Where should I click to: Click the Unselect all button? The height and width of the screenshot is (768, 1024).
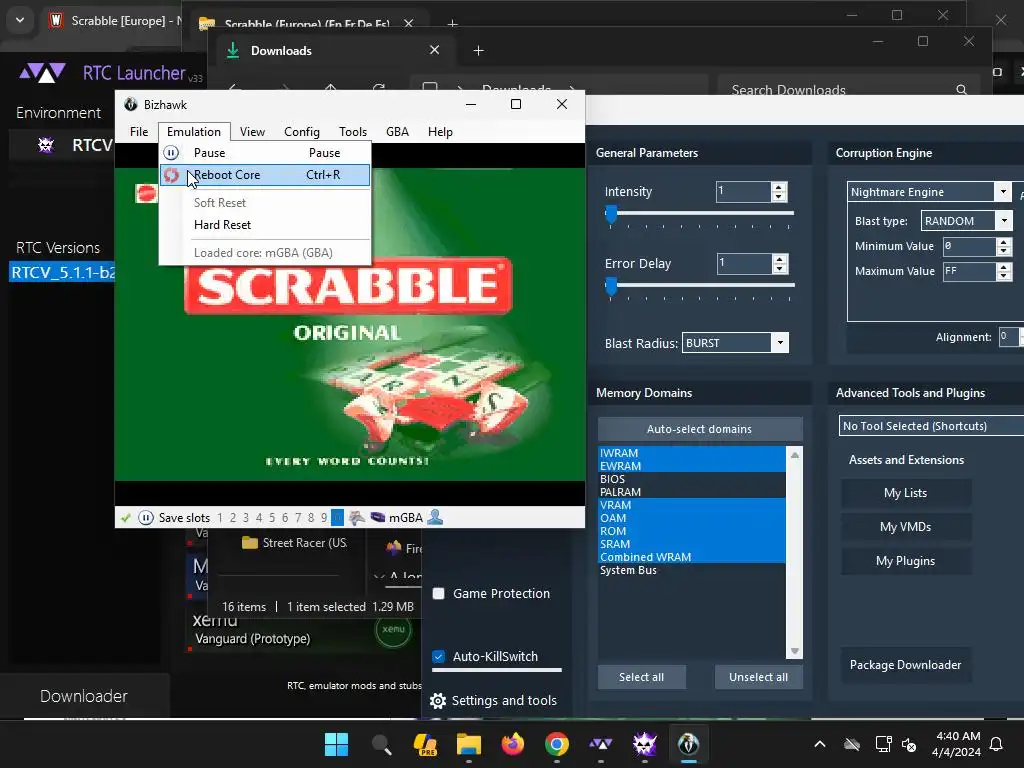click(x=758, y=677)
